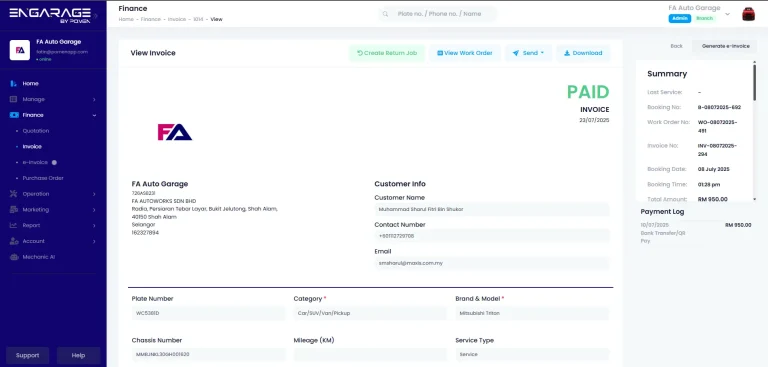768x367 pixels.
Task: Click the Customer Name field
Action: 492,209
